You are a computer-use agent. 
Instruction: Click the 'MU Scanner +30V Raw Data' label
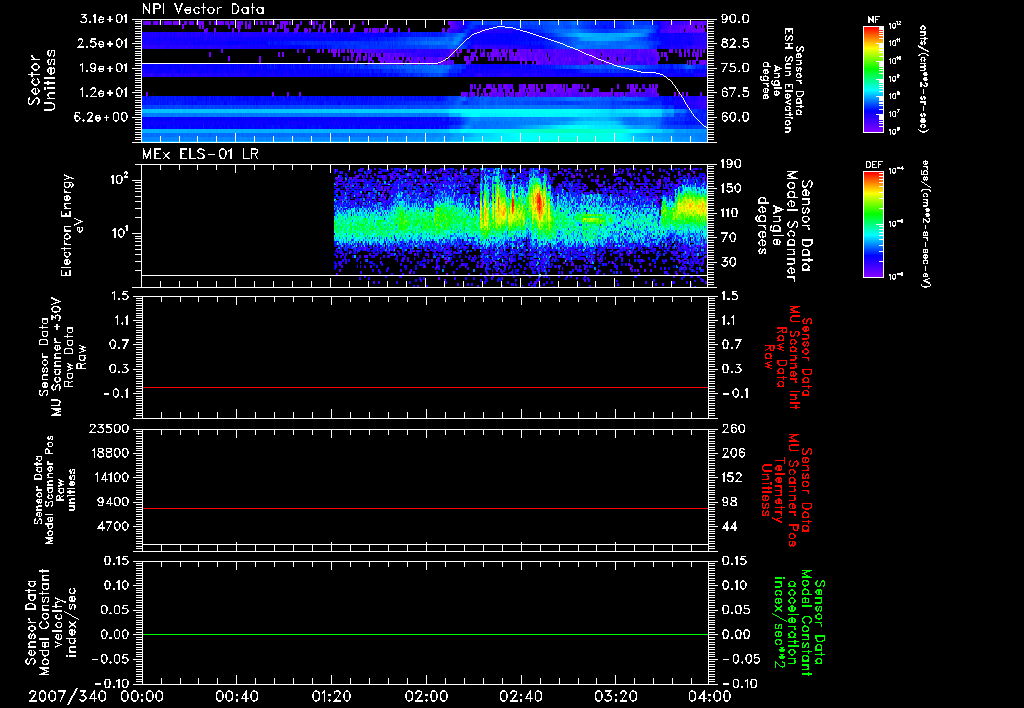click(x=63, y=357)
